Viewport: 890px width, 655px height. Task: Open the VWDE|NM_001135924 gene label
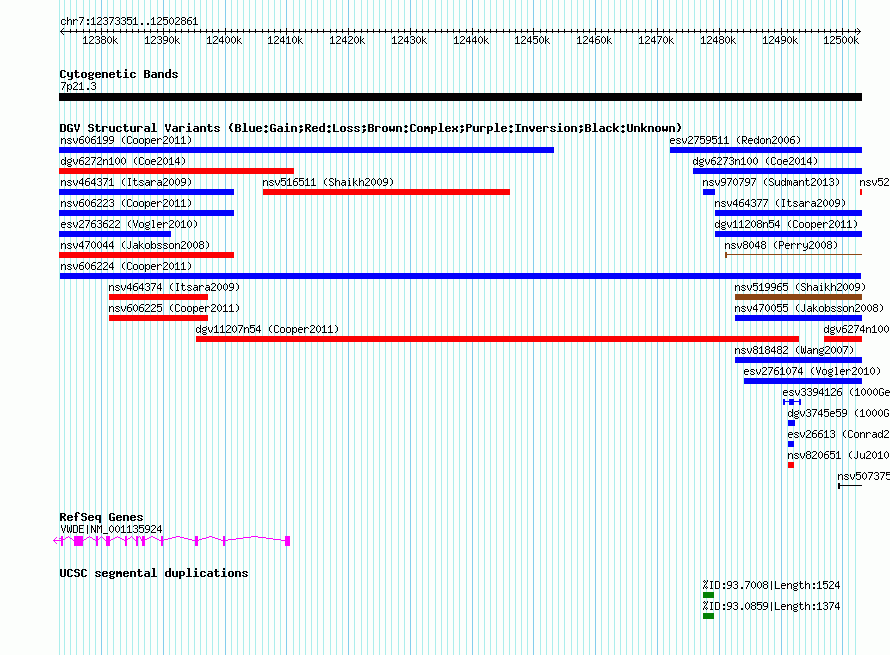[x=111, y=529]
